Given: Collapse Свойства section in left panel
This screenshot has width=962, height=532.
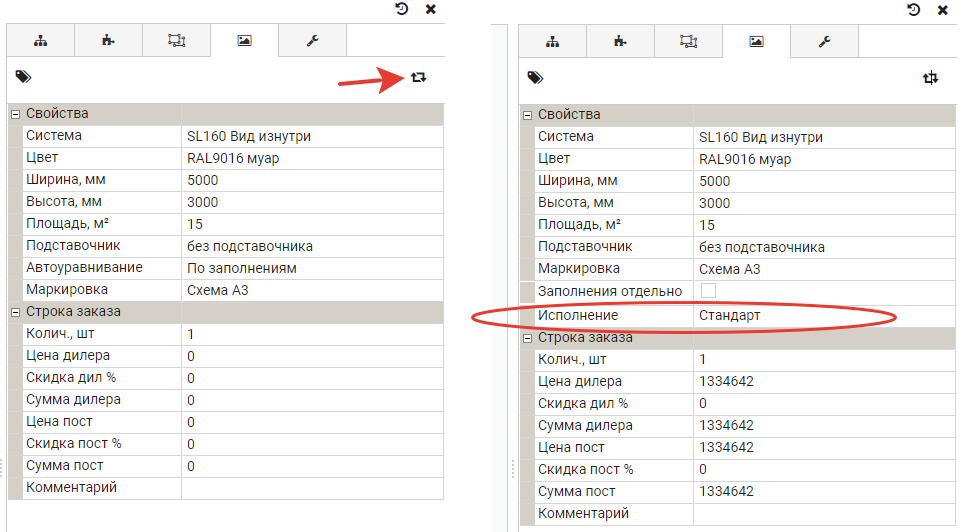Looking at the screenshot, I should click(x=15, y=114).
